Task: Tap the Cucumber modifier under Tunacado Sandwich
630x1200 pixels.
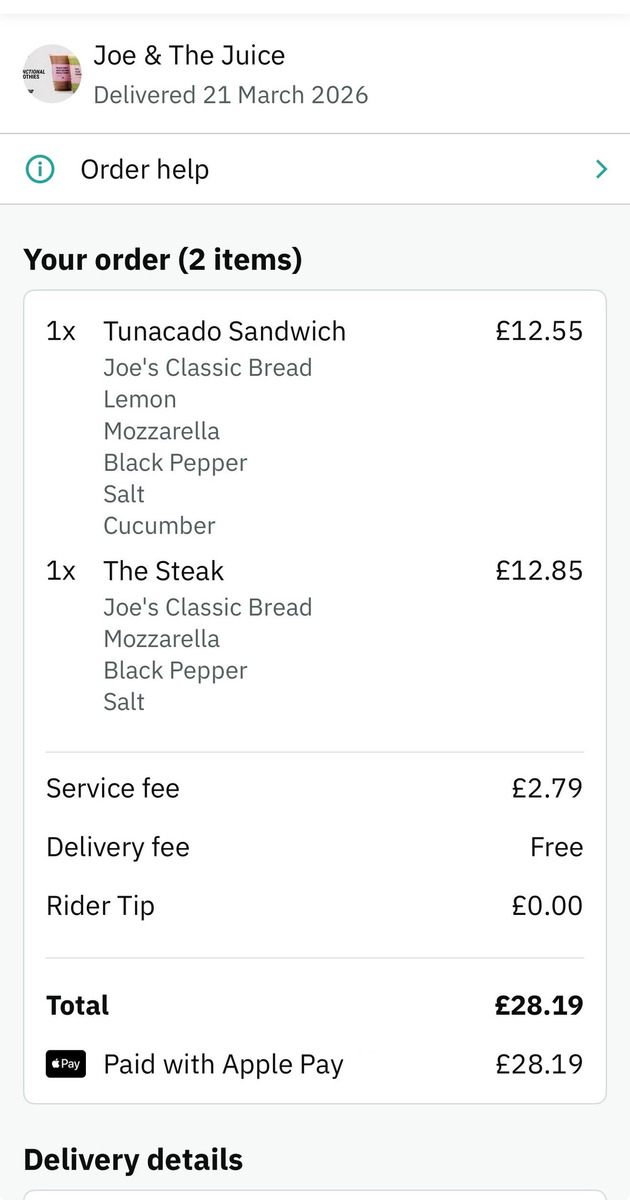Action: coord(159,526)
